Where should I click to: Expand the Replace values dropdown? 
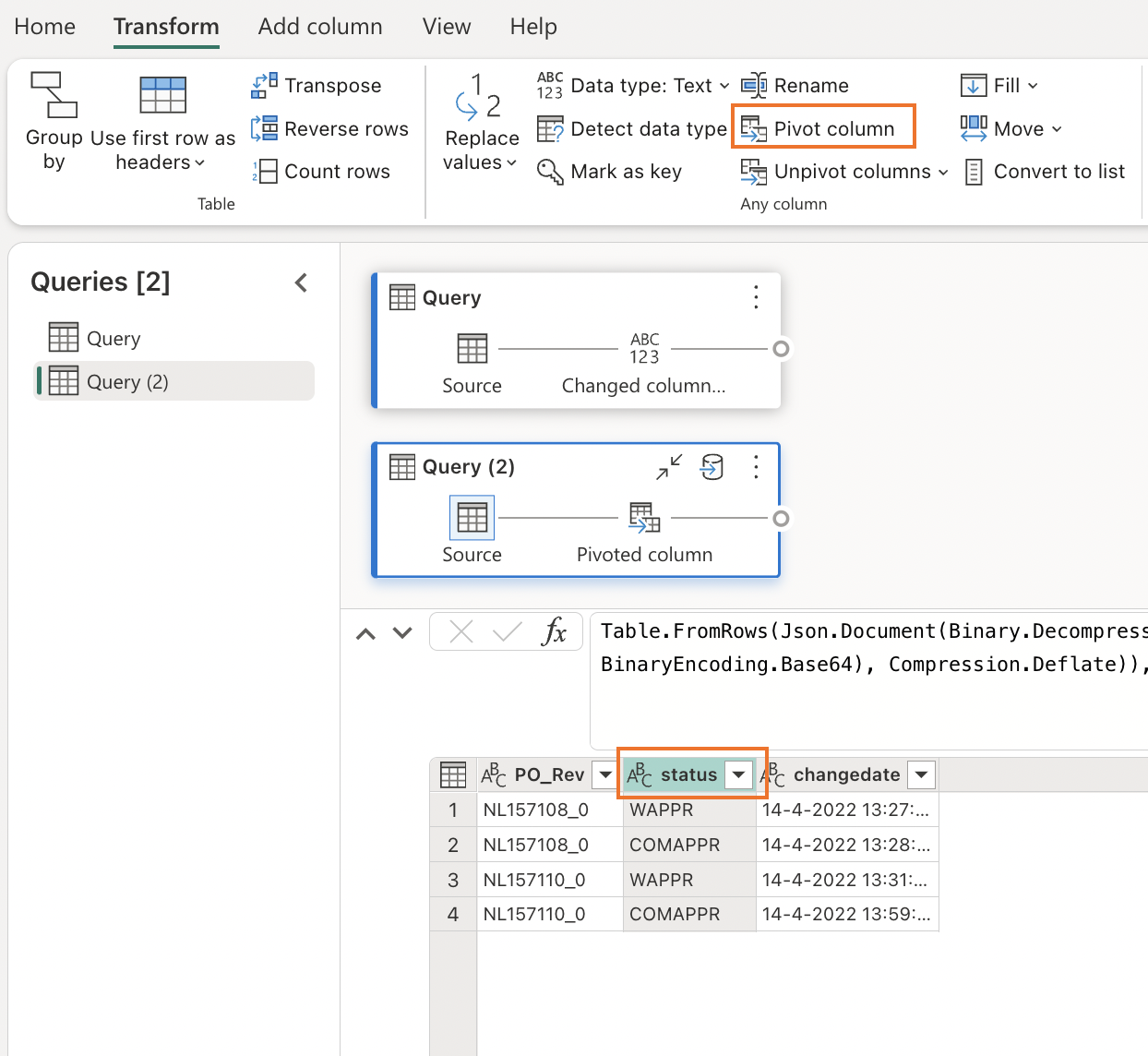point(512,163)
